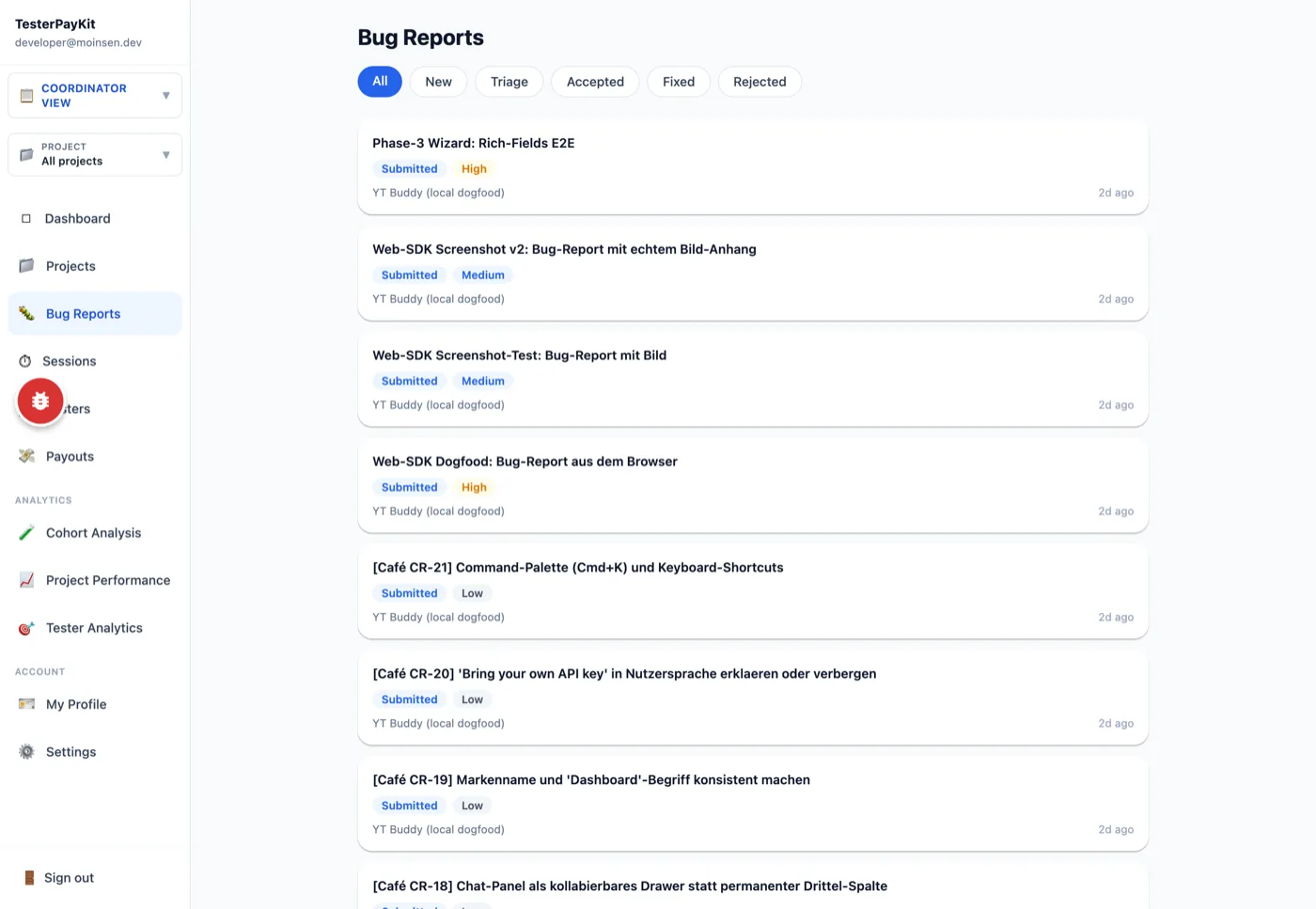
Task: Click Submitted badge on Phase-3 Wizard report
Action: point(409,169)
